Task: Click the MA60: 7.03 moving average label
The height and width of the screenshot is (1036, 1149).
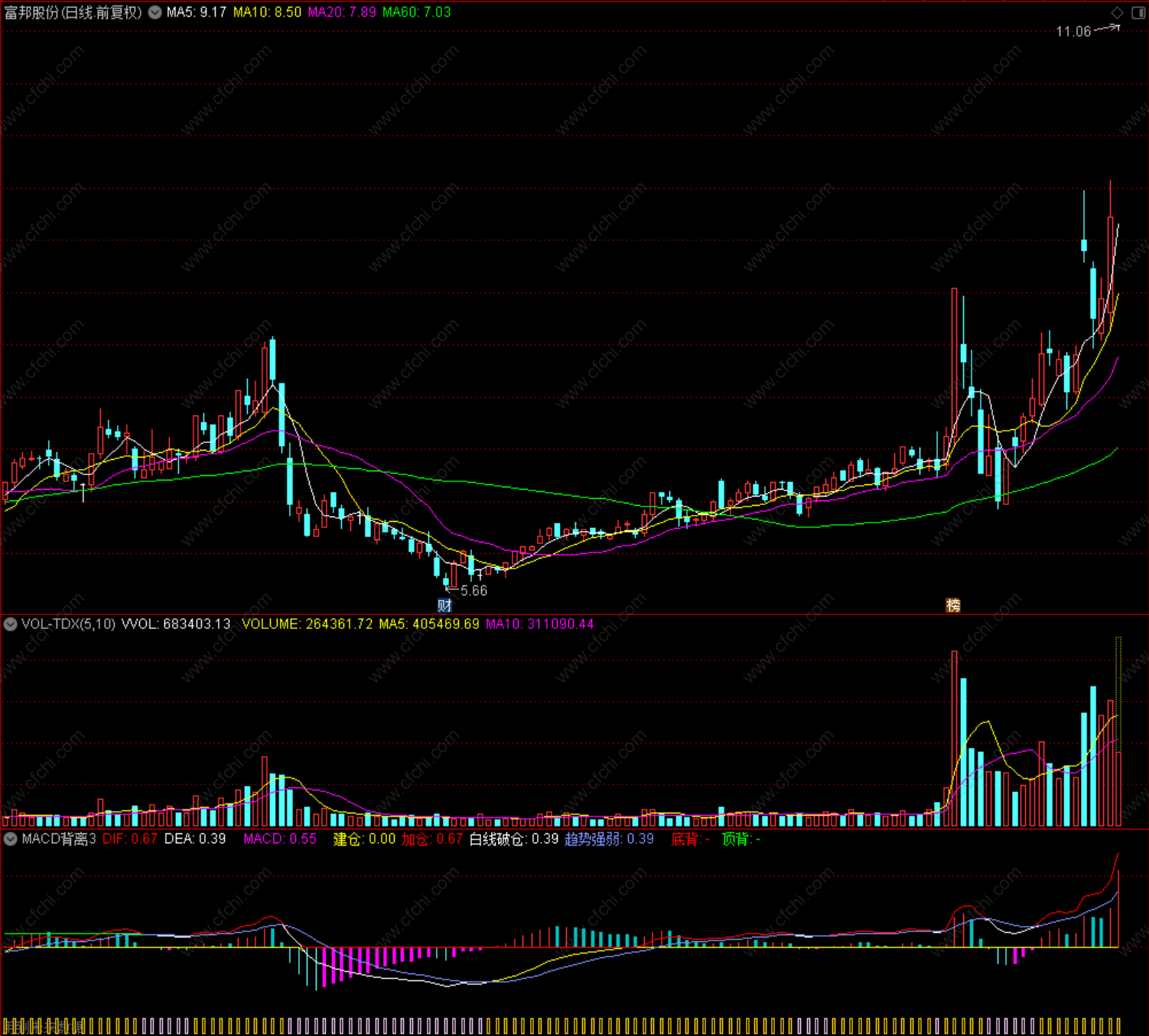Action: coord(417,12)
